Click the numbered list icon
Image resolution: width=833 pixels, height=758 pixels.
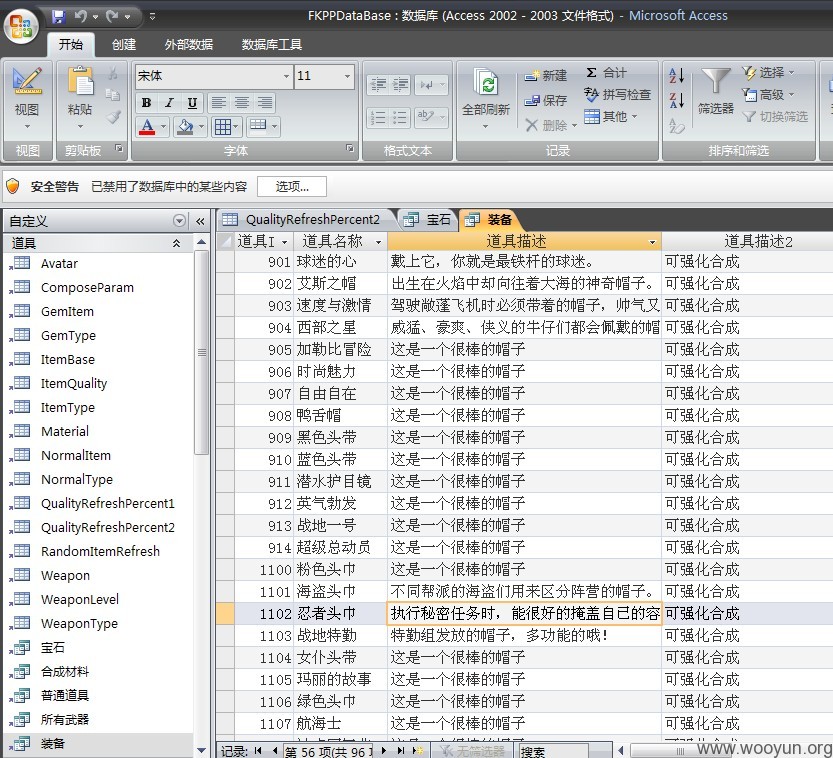click(x=378, y=117)
